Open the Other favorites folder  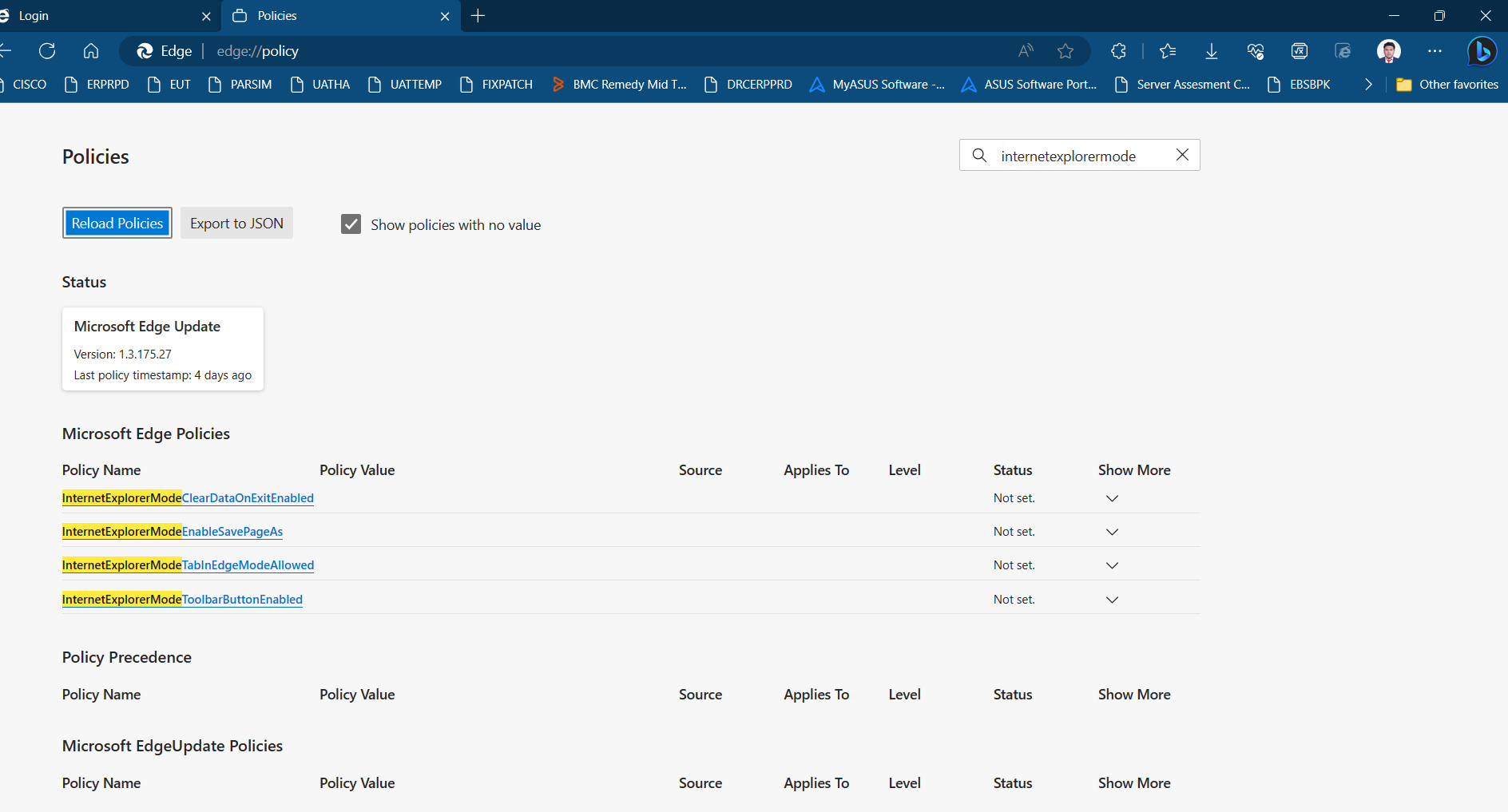pyautogui.click(x=1446, y=85)
